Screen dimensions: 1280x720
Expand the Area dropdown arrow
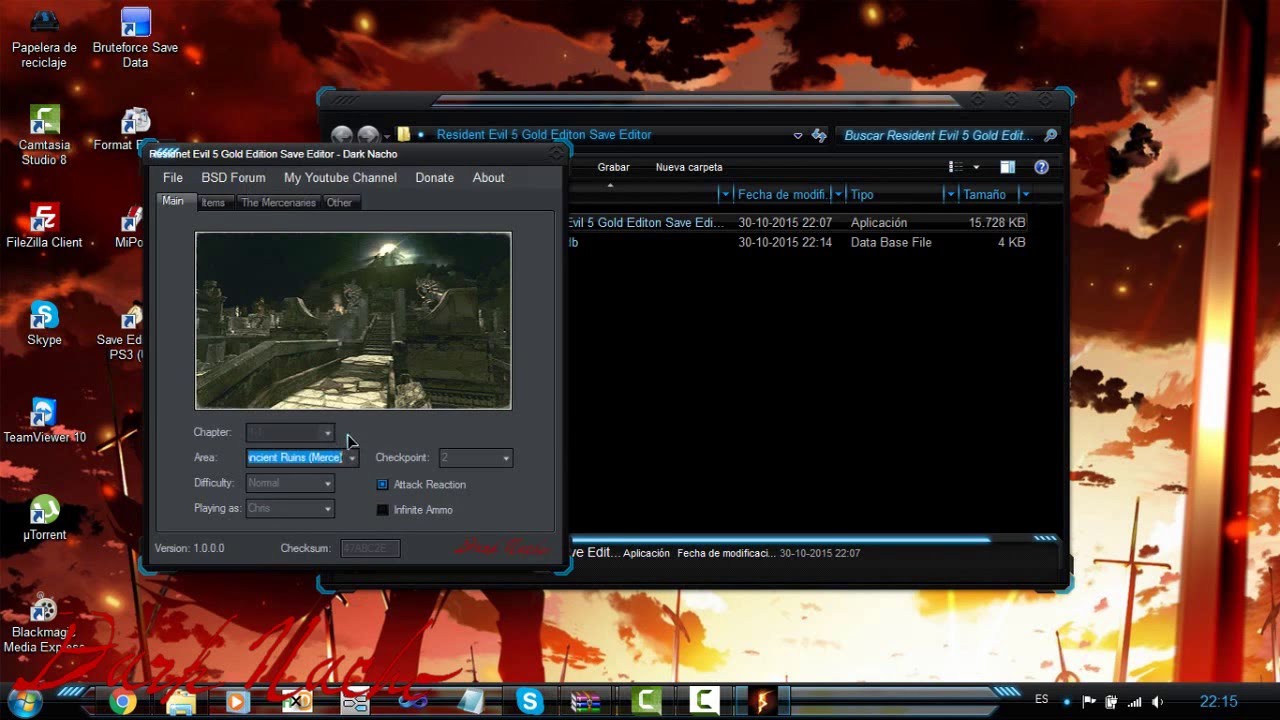click(x=352, y=458)
